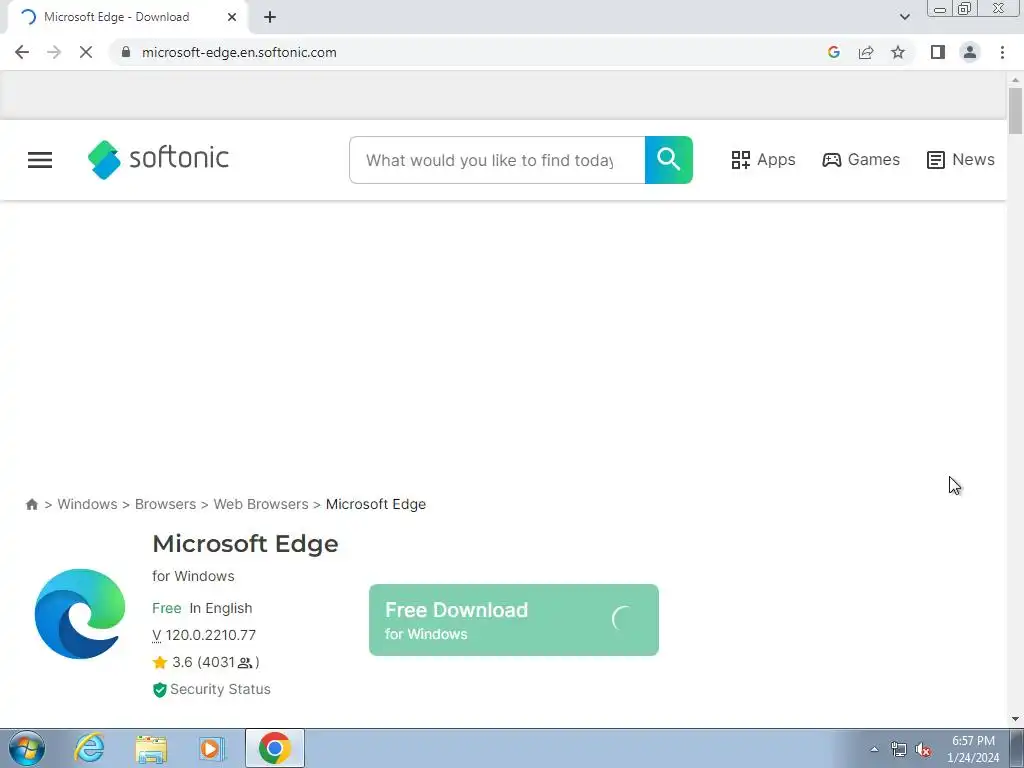
Task: Click the Free Download for Windows button
Action: pyautogui.click(x=514, y=620)
